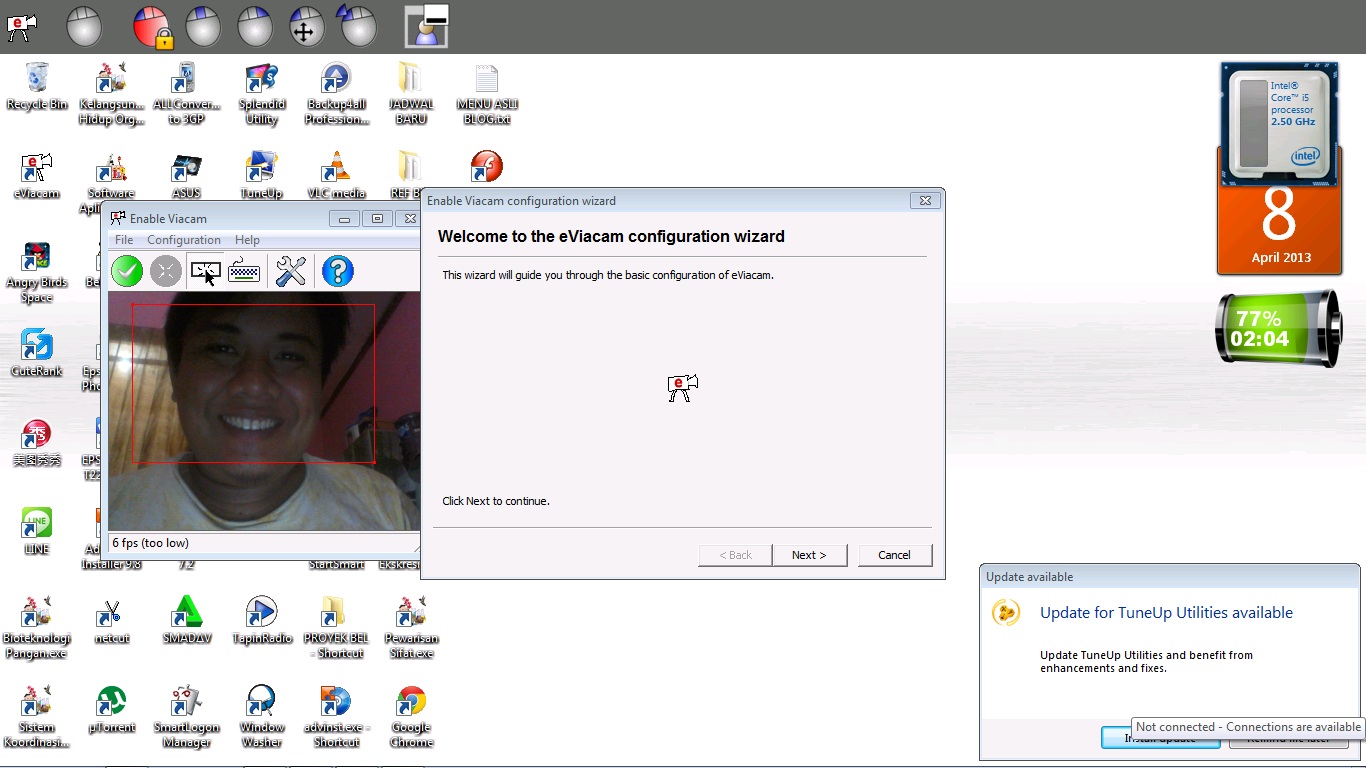Toggle the click window toolbar icon

(205, 271)
